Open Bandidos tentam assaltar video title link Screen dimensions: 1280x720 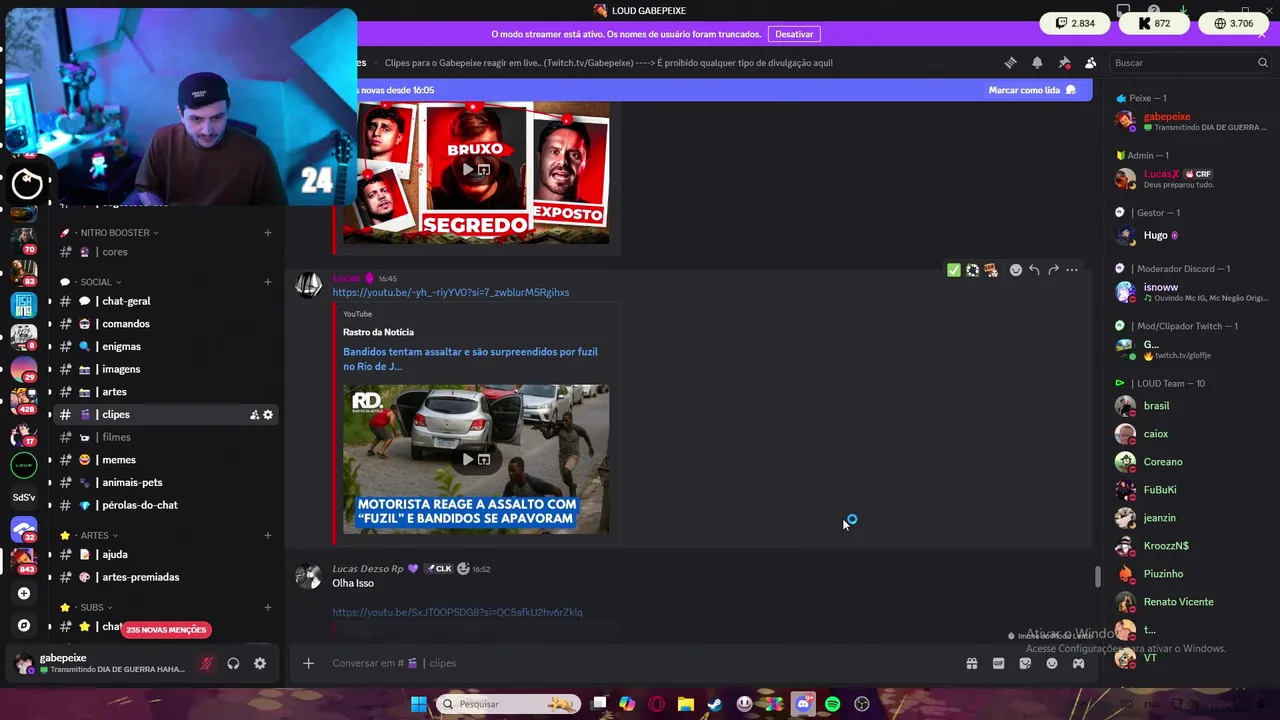(x=470, y=359)
